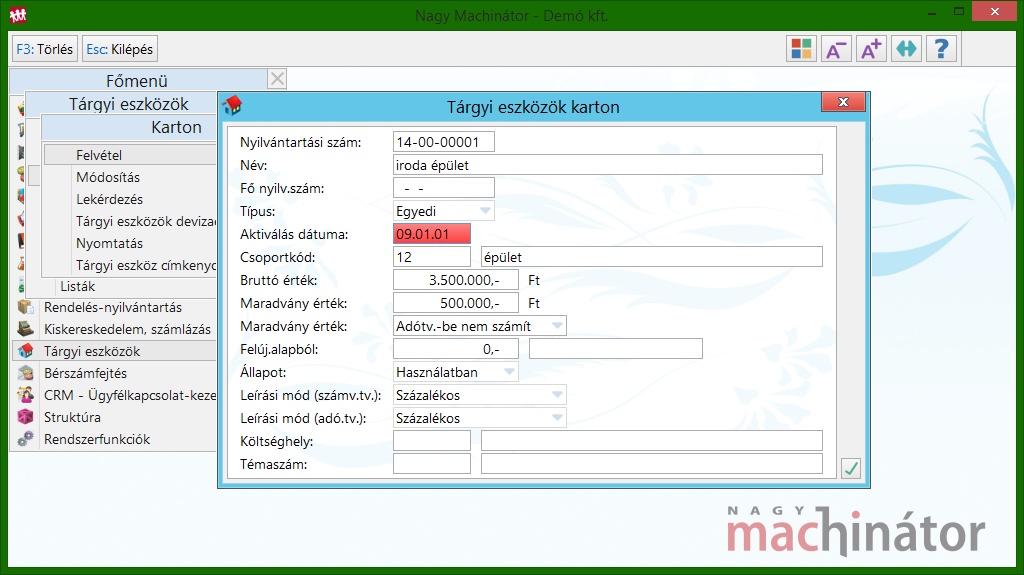Increase font size with A+ icon
Viewport: 1024px width, 575px height.
click(871, 49)
